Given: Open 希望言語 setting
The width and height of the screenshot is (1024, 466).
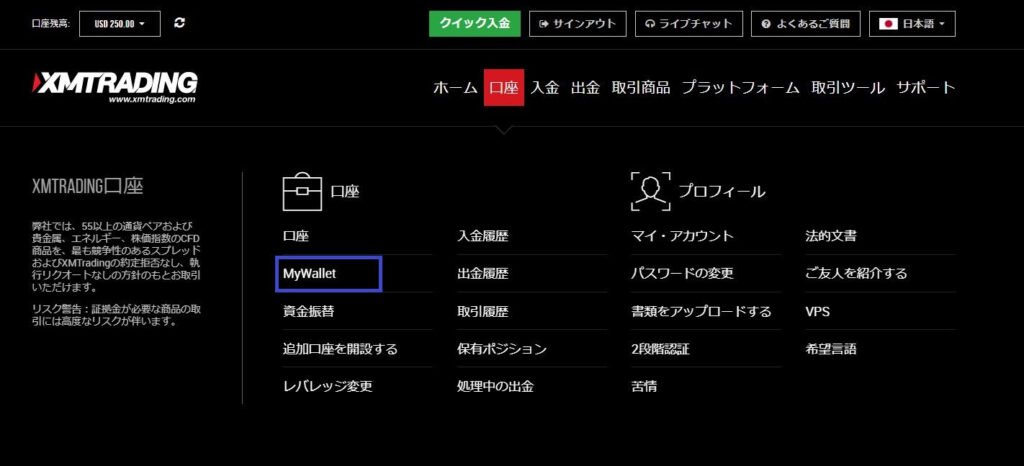Looking at the screenshot, I should click(831, 349).
